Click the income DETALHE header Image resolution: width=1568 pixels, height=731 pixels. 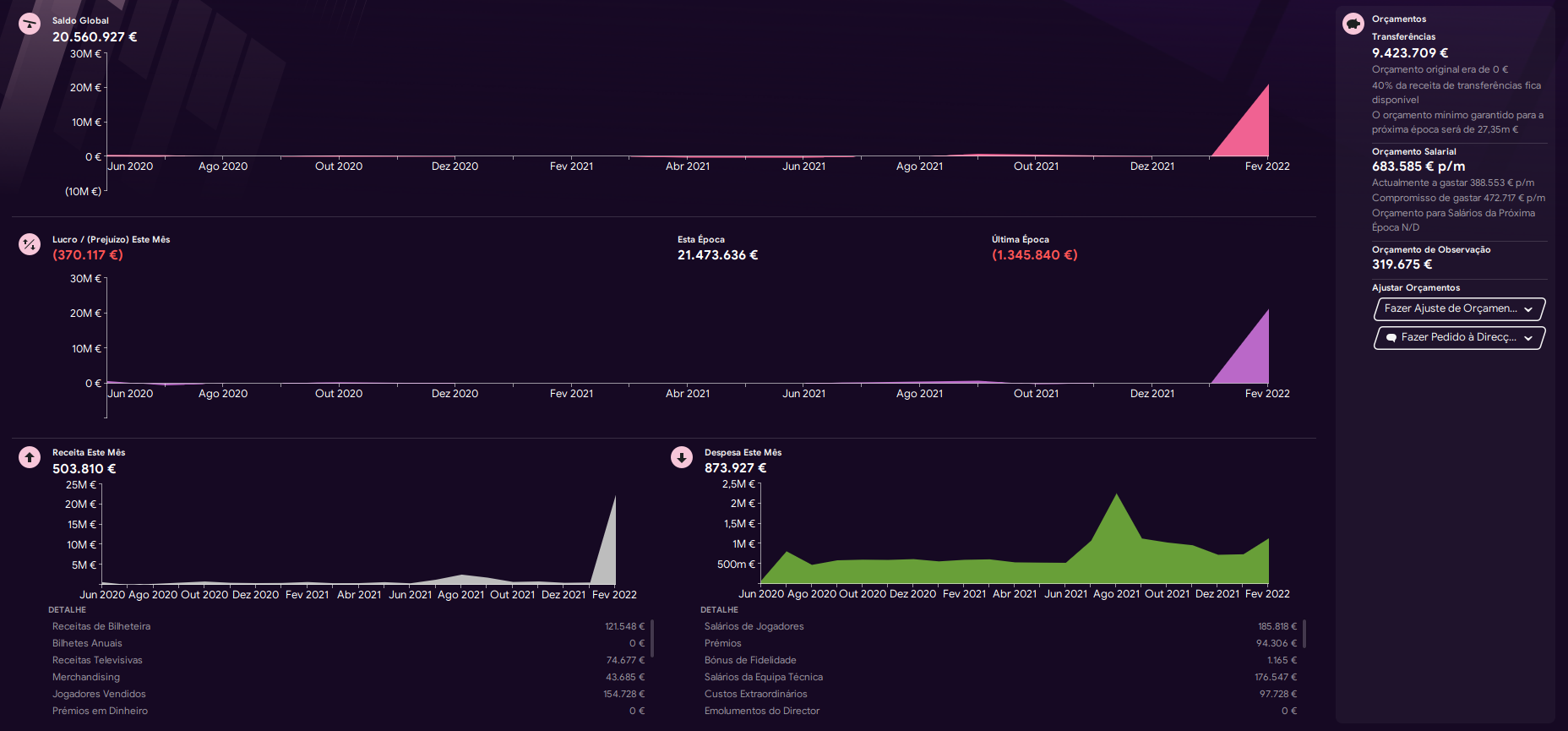(x=68, y=609)
